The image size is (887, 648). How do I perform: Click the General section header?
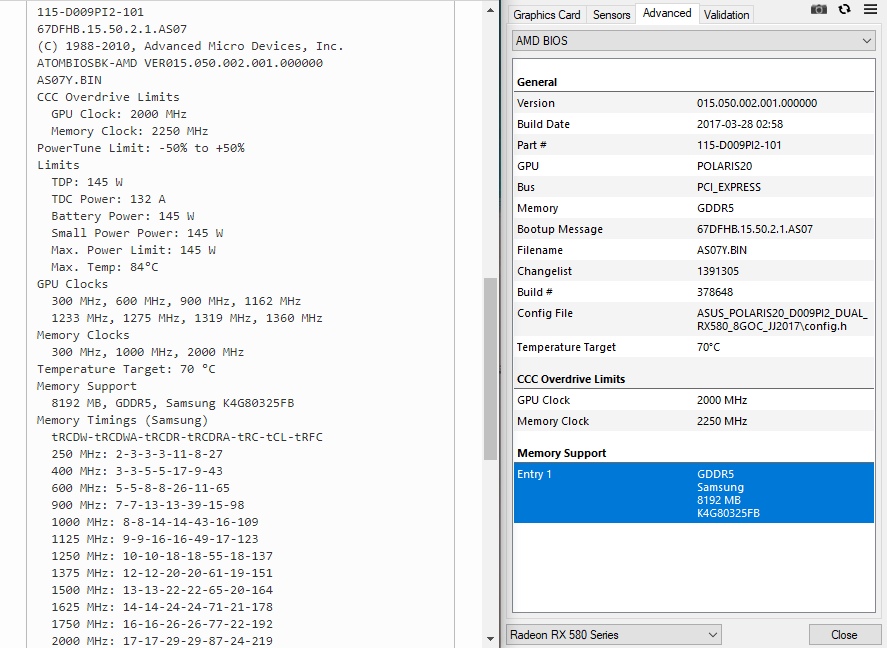[x=537, y=82]
